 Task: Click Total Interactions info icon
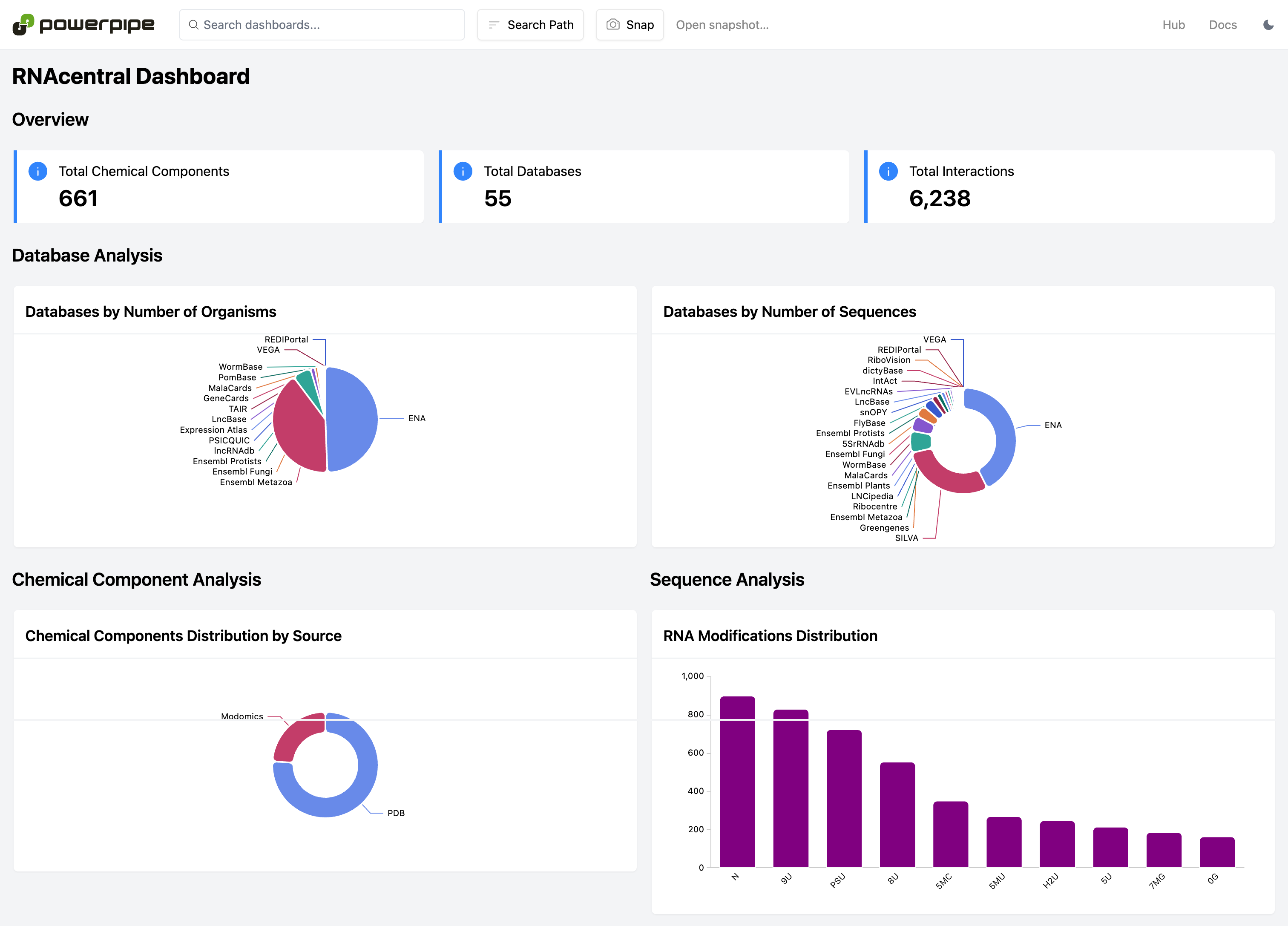(x=888, y=171)
